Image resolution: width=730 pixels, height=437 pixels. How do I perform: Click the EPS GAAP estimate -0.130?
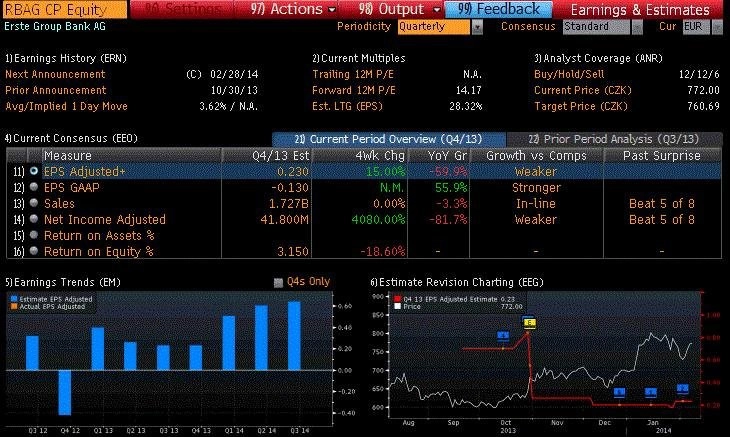point(290,188)
